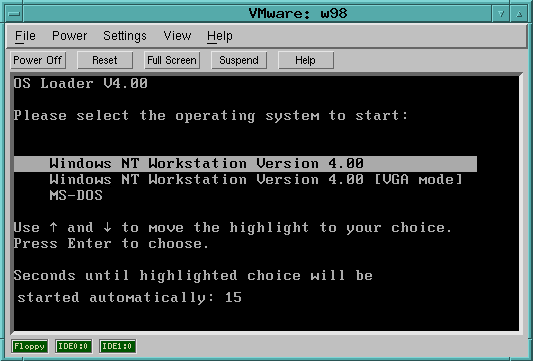Open the File menu

(25, 36)
